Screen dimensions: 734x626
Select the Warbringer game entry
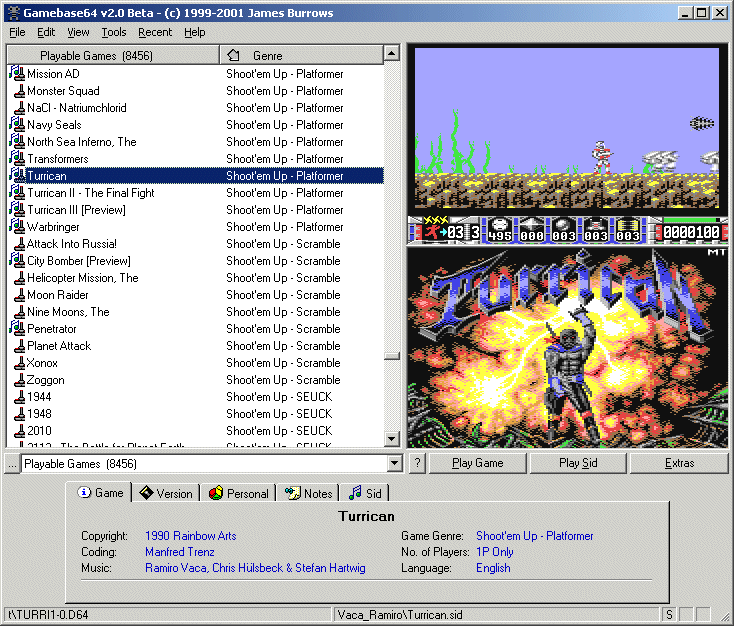pyautogui.click(x=196, y=227)
